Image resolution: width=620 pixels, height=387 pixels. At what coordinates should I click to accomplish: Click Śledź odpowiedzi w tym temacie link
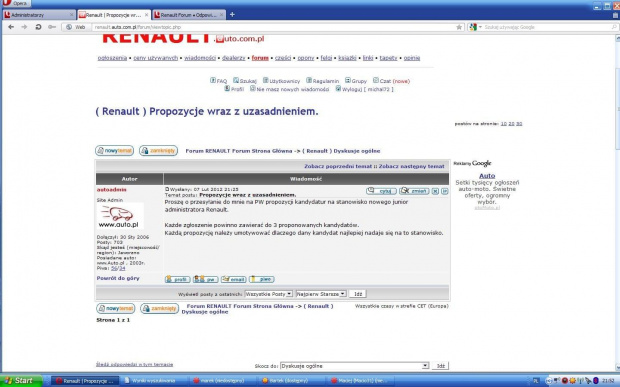(134, 364)
